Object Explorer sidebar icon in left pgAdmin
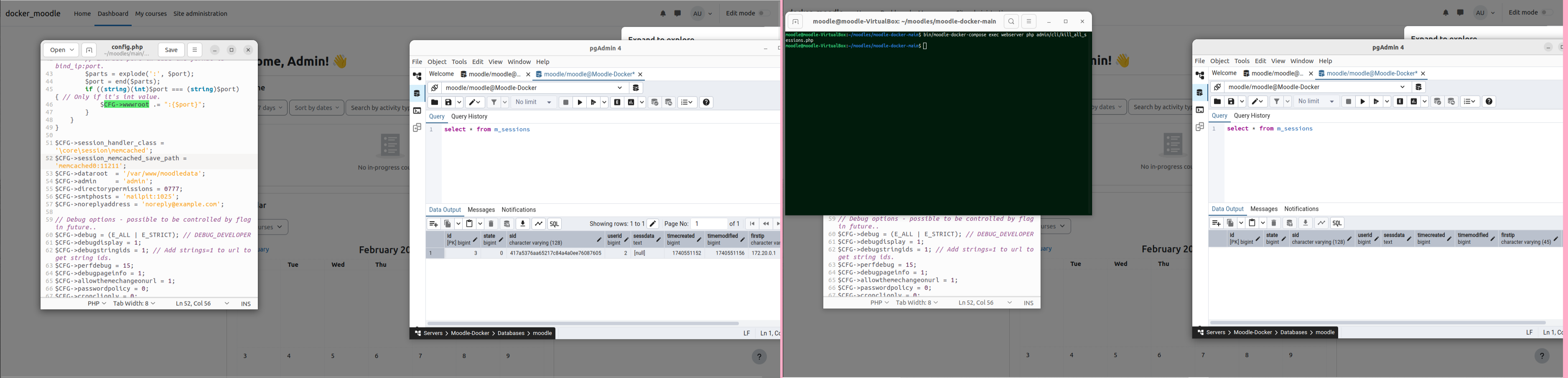The width and height of the screenshot is (1568, 378). (417, 77)
